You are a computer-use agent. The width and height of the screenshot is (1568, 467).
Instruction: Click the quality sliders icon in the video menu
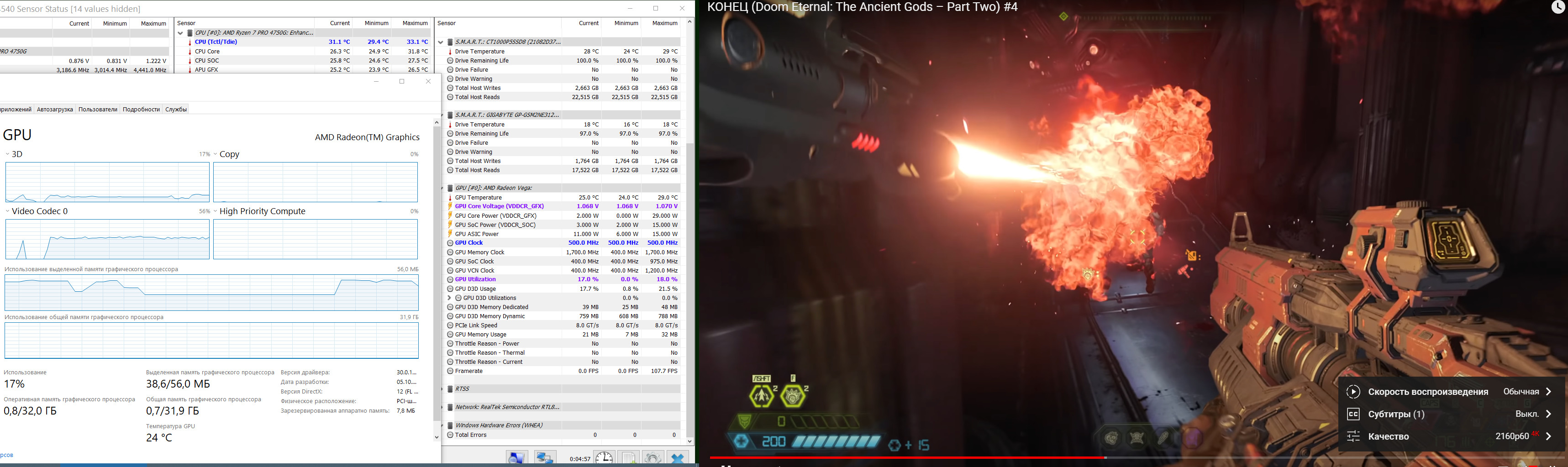tap(1353, 436)
